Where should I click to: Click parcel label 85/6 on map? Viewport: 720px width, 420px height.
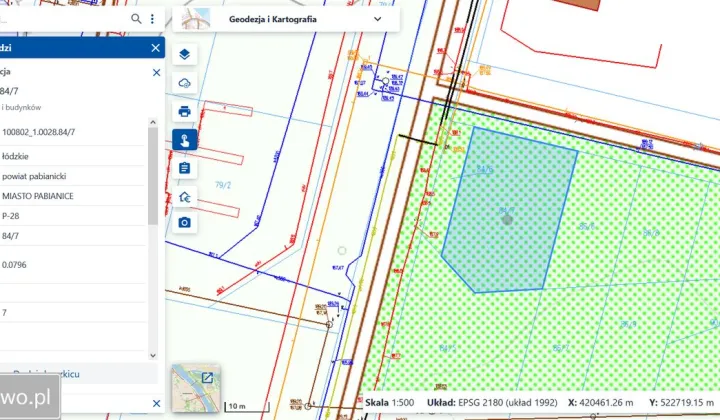pos(587,226)
